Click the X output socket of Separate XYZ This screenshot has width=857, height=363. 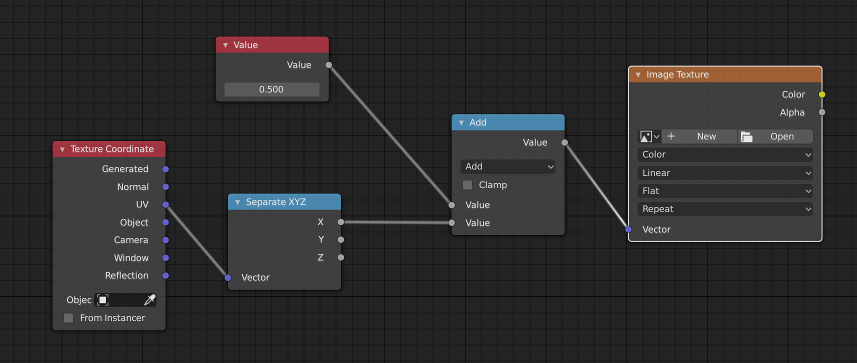pos(341,222)
